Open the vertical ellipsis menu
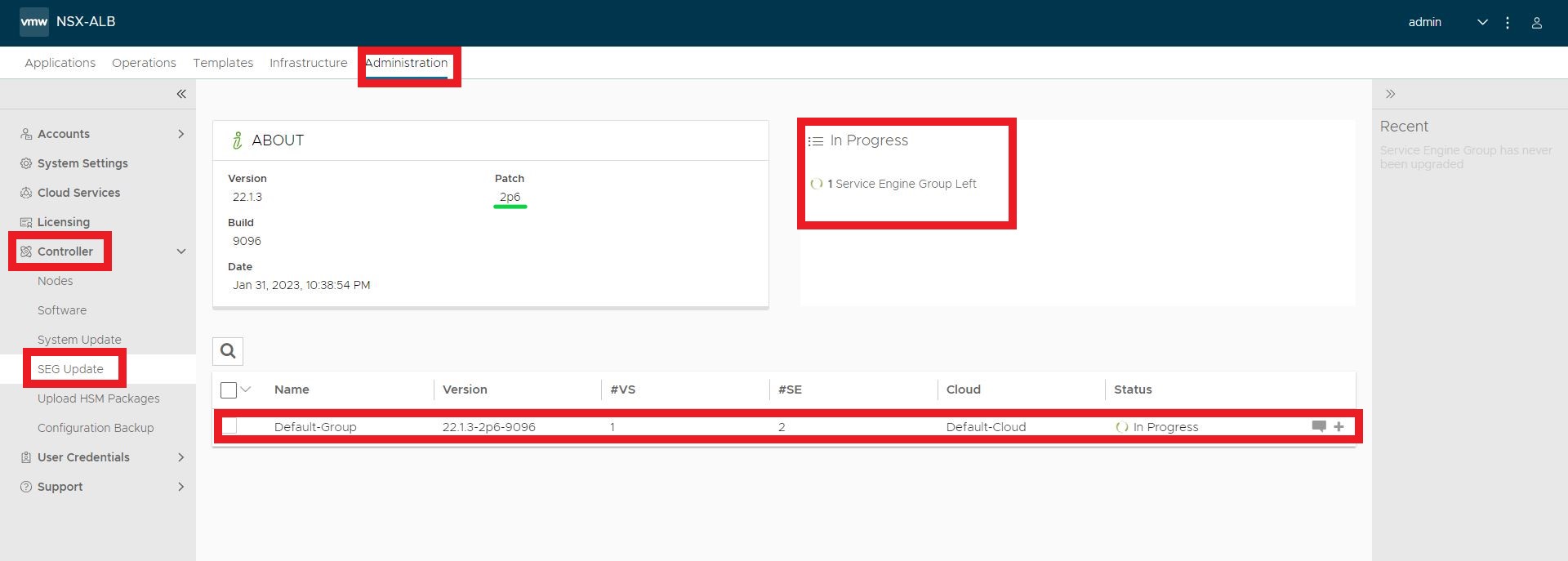Viewport: 1568px width, 561px height. tap(1508, 23)
